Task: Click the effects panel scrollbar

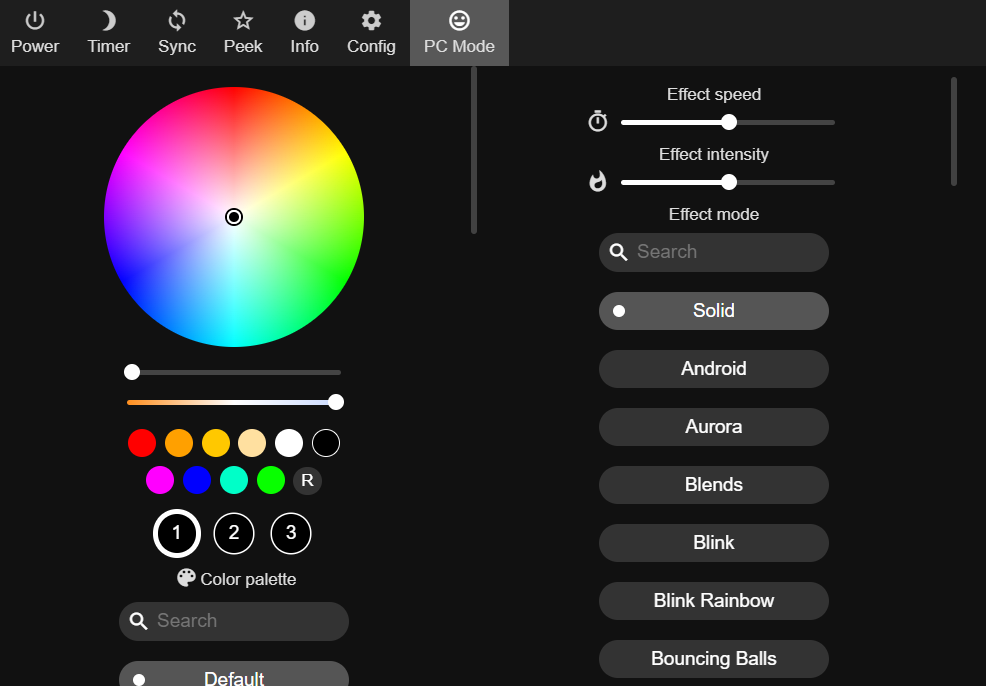Action: (x=954, y=131)
